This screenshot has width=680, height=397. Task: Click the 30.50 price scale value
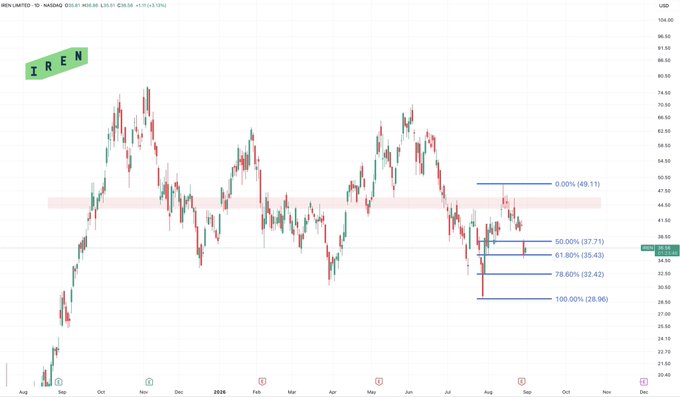click(x=664, y=287)
